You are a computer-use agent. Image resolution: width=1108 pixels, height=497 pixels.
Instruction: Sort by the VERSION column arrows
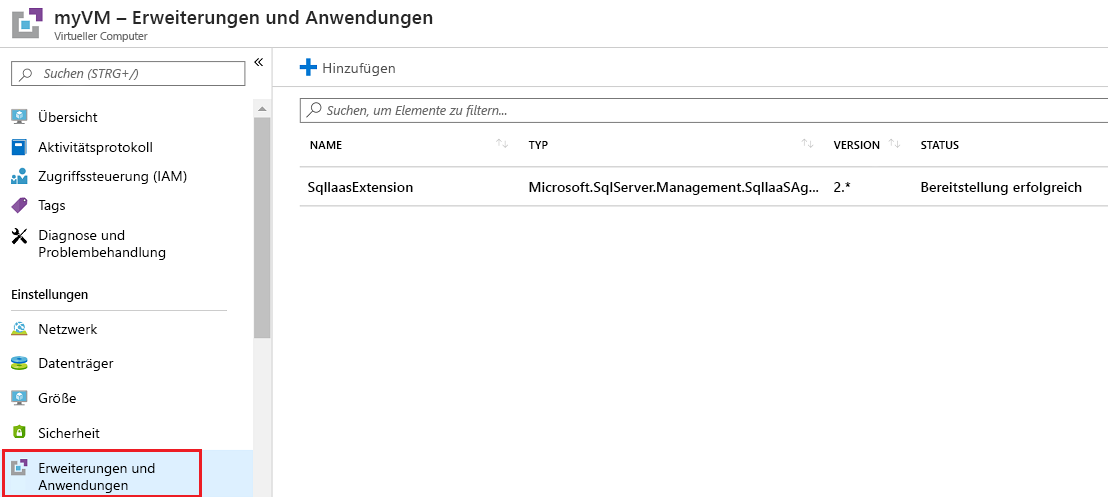895,144
